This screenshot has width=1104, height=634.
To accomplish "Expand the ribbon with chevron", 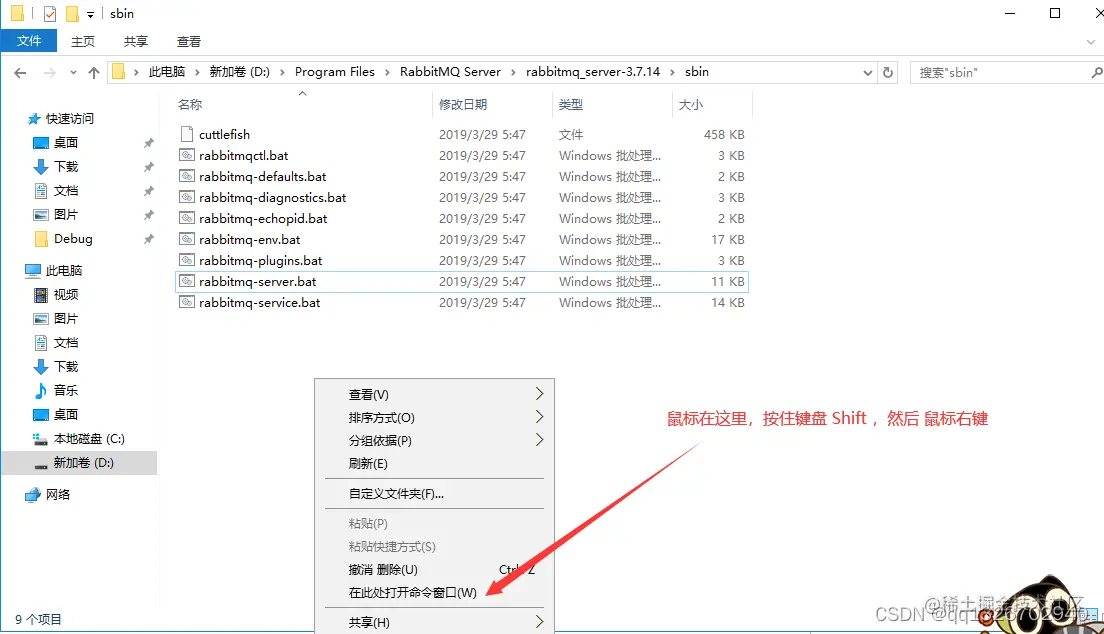I will click(1091, 42).
